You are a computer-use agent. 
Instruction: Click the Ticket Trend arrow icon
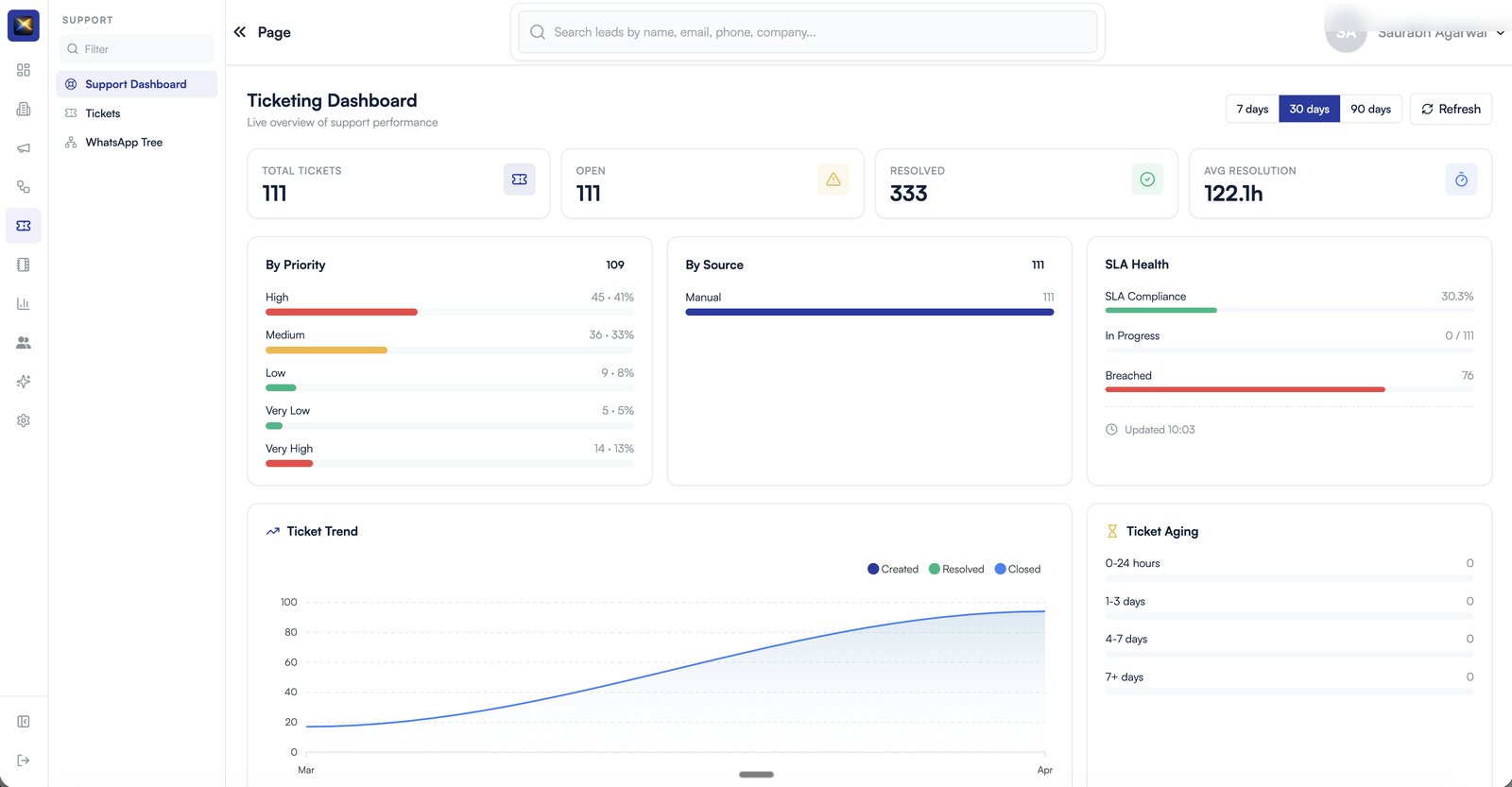click(273, 532)
